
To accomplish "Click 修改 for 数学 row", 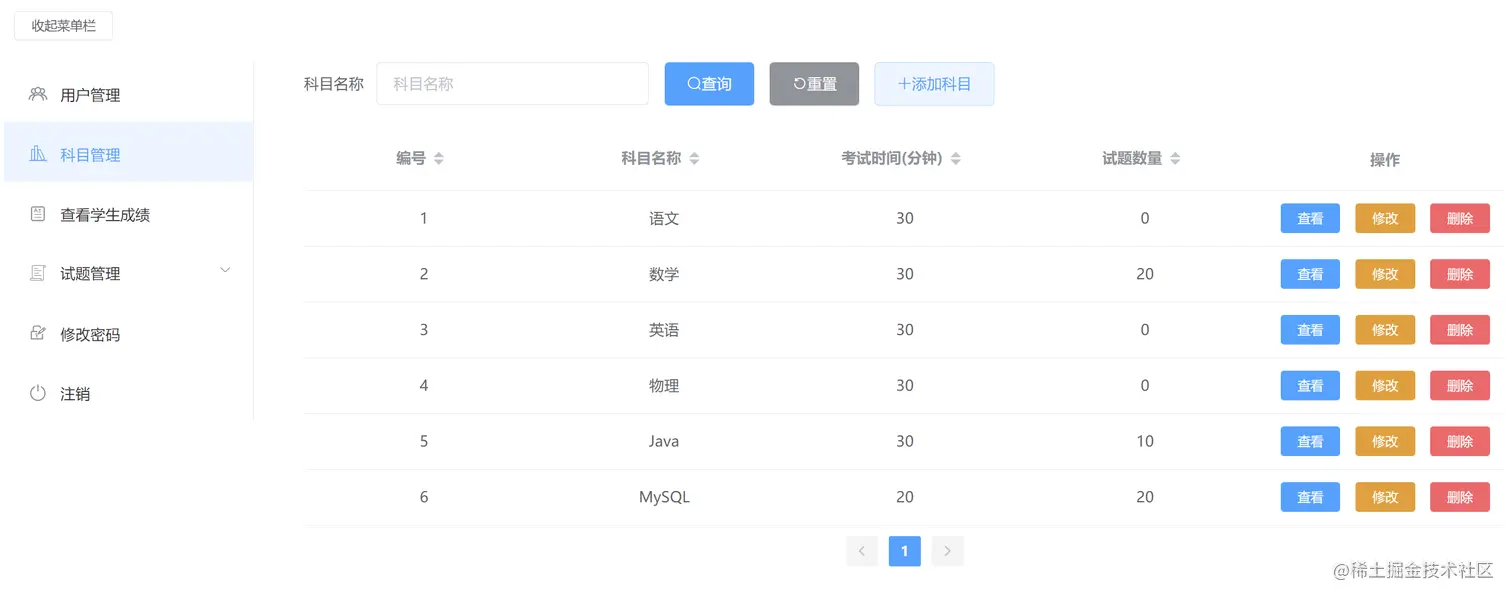I will tap(1385, 274).
